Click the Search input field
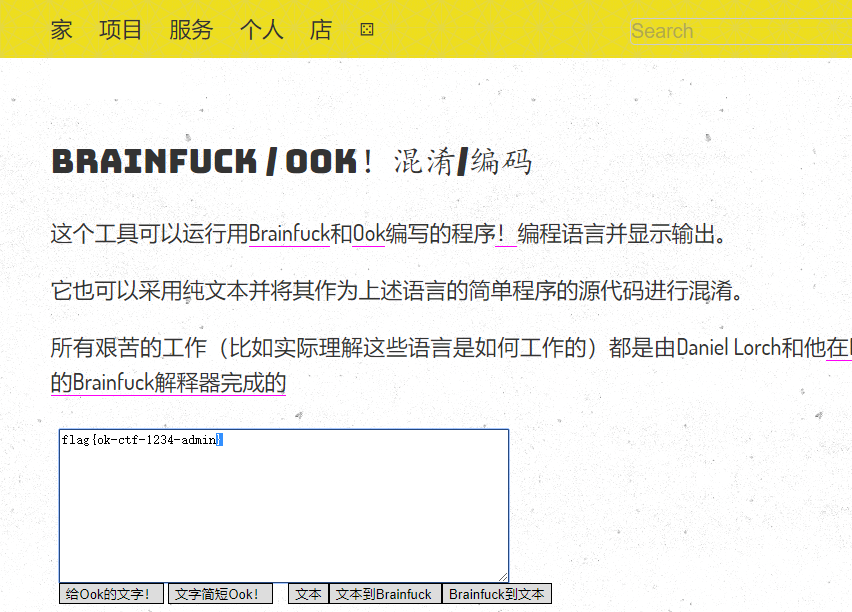This screenshot has height=612, width=852. click(x=739, y=31)
